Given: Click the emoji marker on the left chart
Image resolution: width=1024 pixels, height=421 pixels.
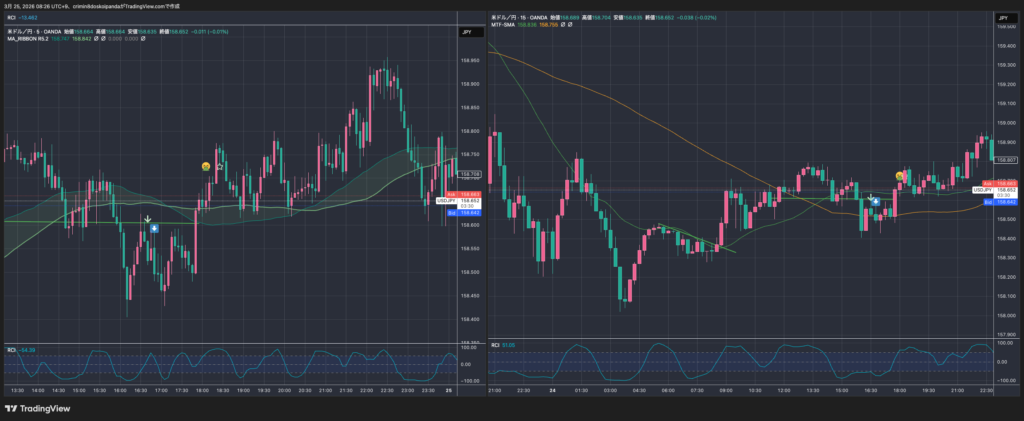Looking at the screenshot, I should click(x=206, y=166).
